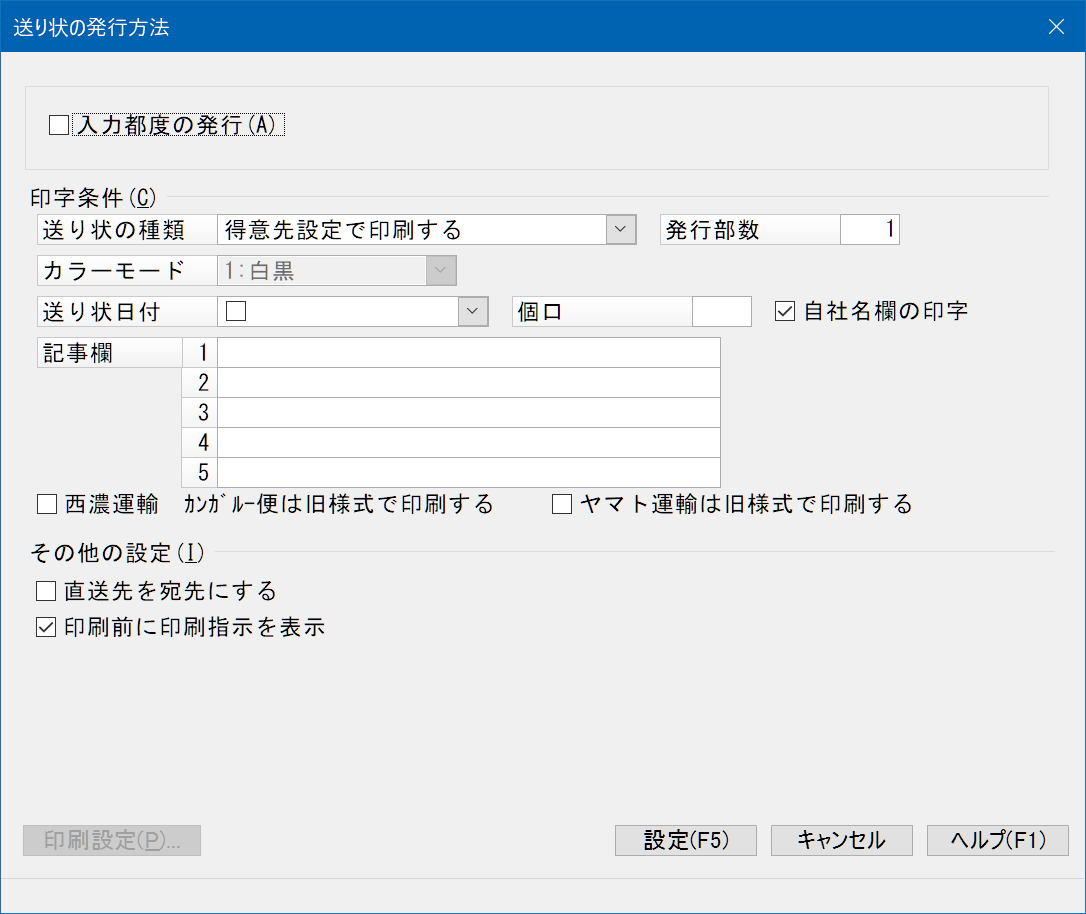Click 記事欄 line 2 text field
The width and height of the screenshot is (1086, 914).
point(468,383)
